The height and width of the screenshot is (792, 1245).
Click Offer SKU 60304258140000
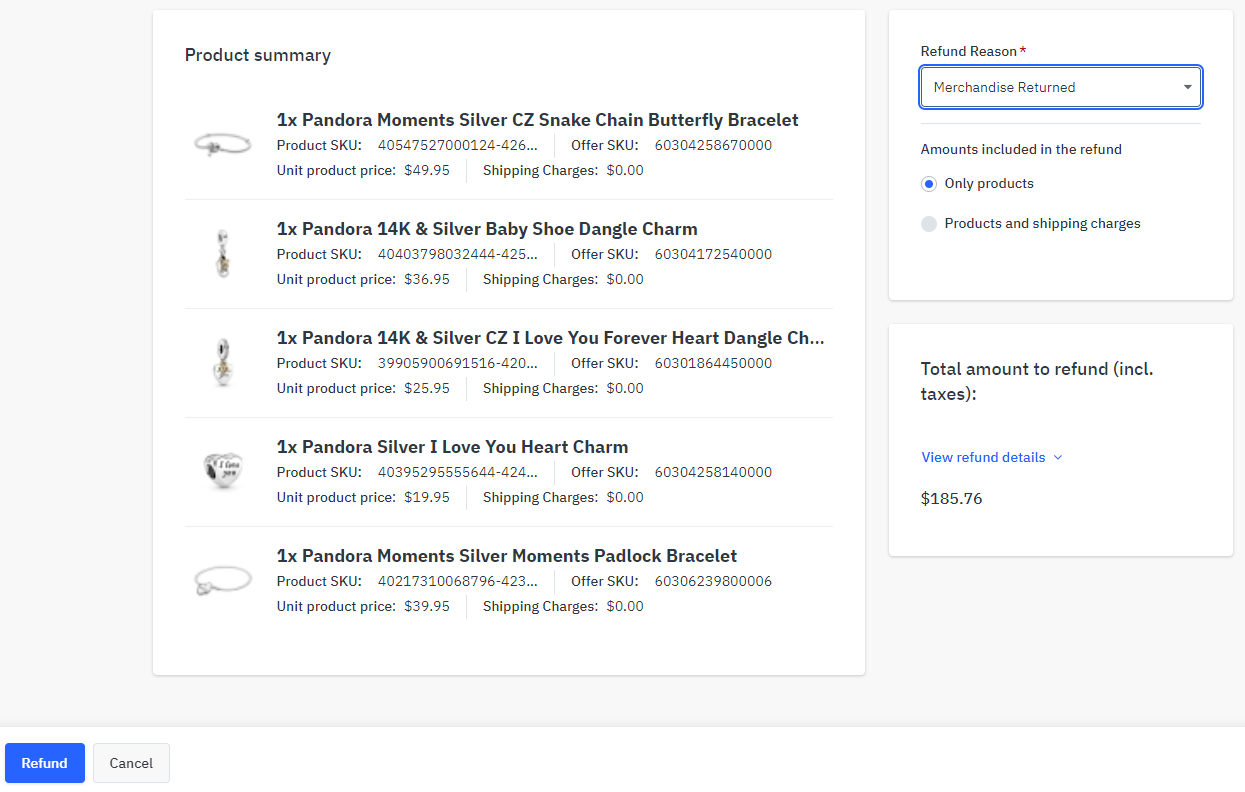click(x=713, y=472)
